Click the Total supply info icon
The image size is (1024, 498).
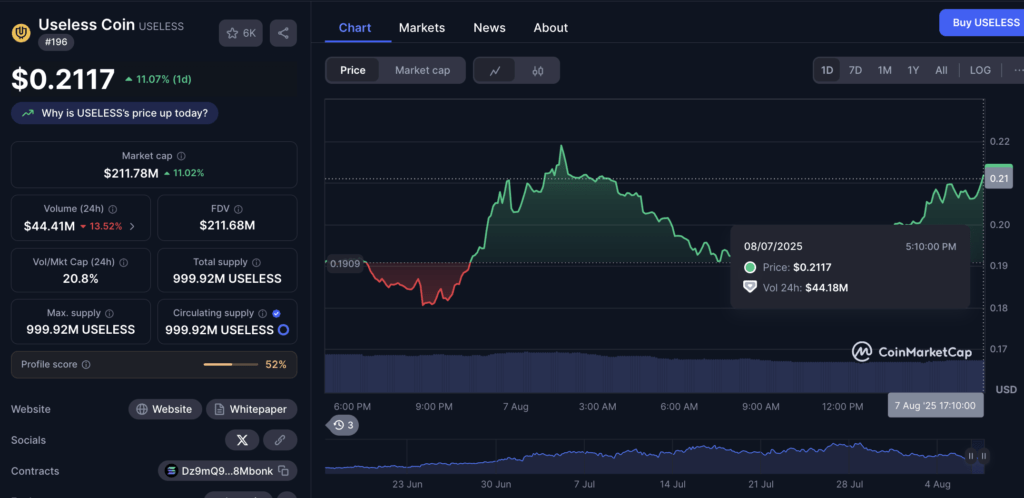256,262
